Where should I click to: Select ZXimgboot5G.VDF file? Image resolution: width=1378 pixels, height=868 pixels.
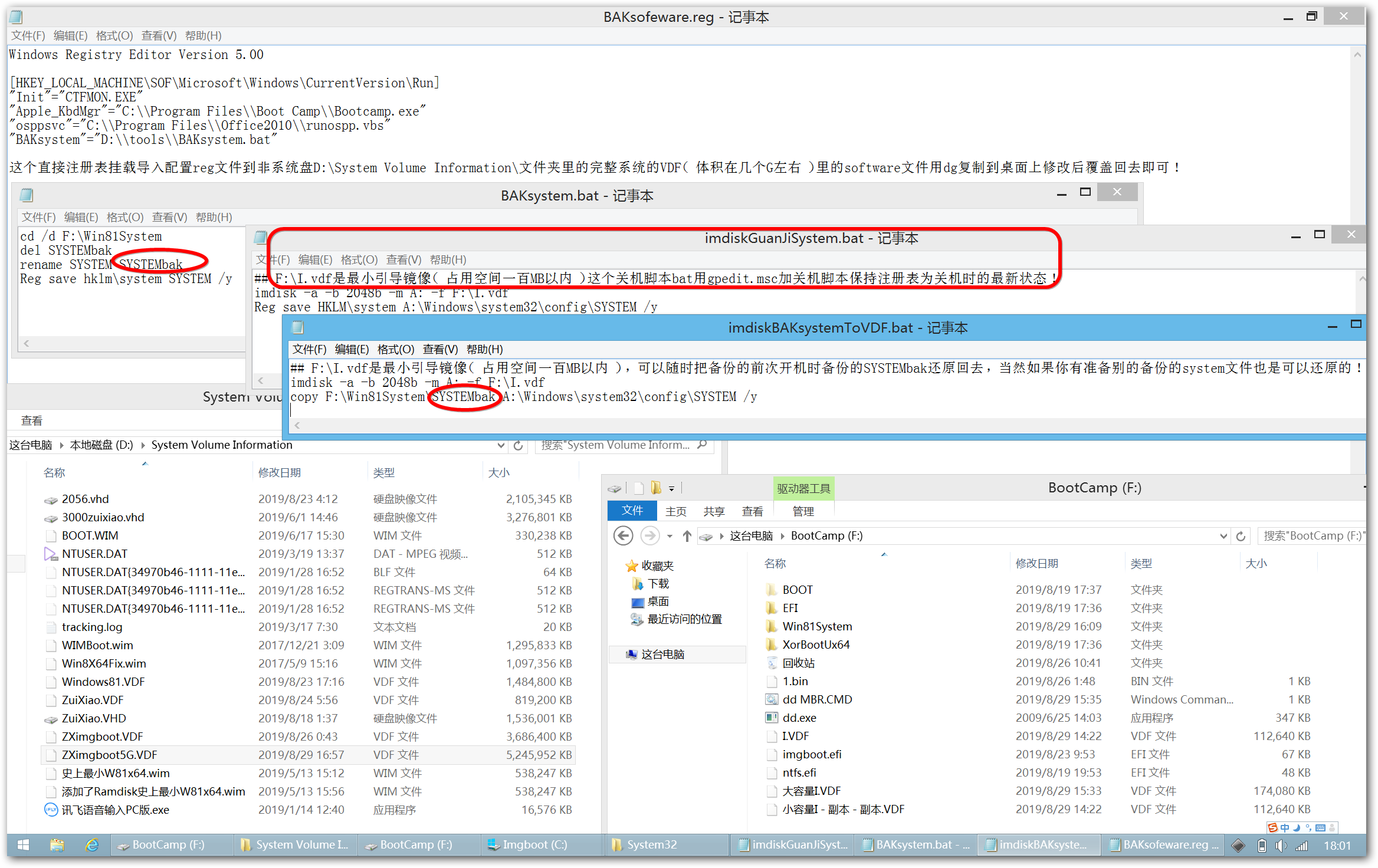[308, 755]
